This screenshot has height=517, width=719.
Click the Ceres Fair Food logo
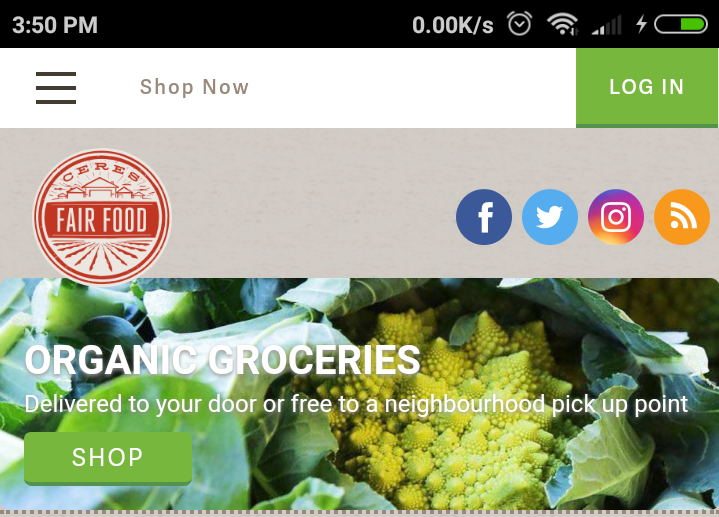coord(101,217)
